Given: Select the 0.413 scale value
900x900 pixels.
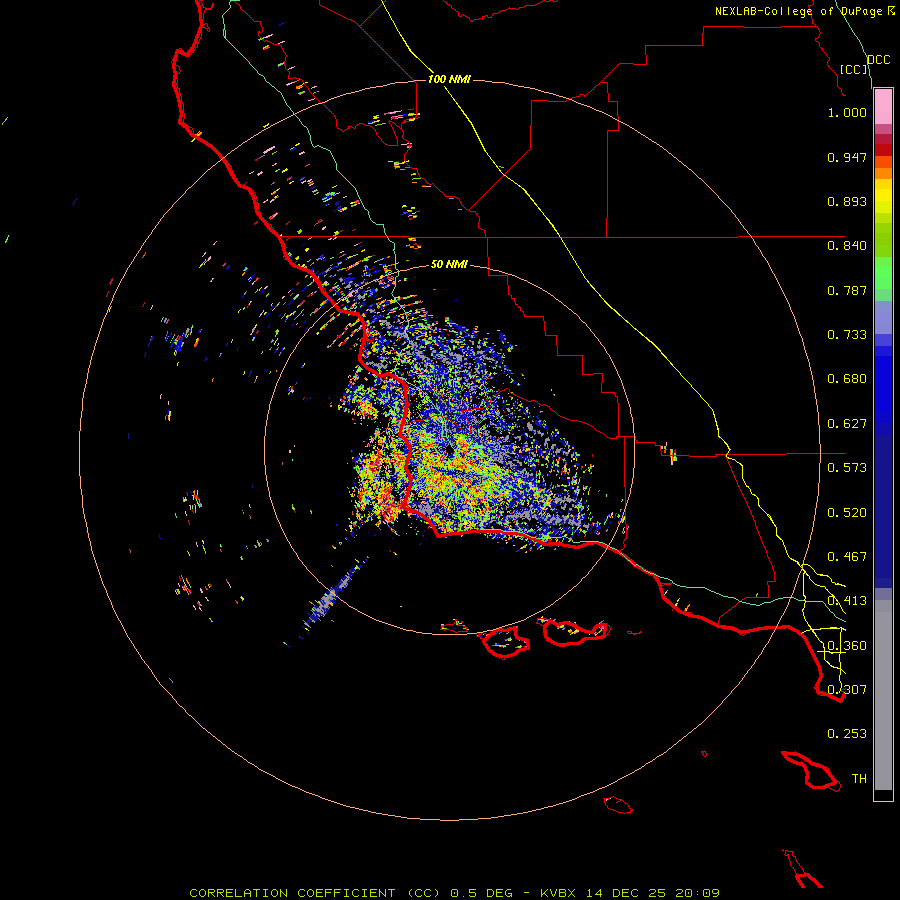Looking at the screenshot, I should point(847,601).
